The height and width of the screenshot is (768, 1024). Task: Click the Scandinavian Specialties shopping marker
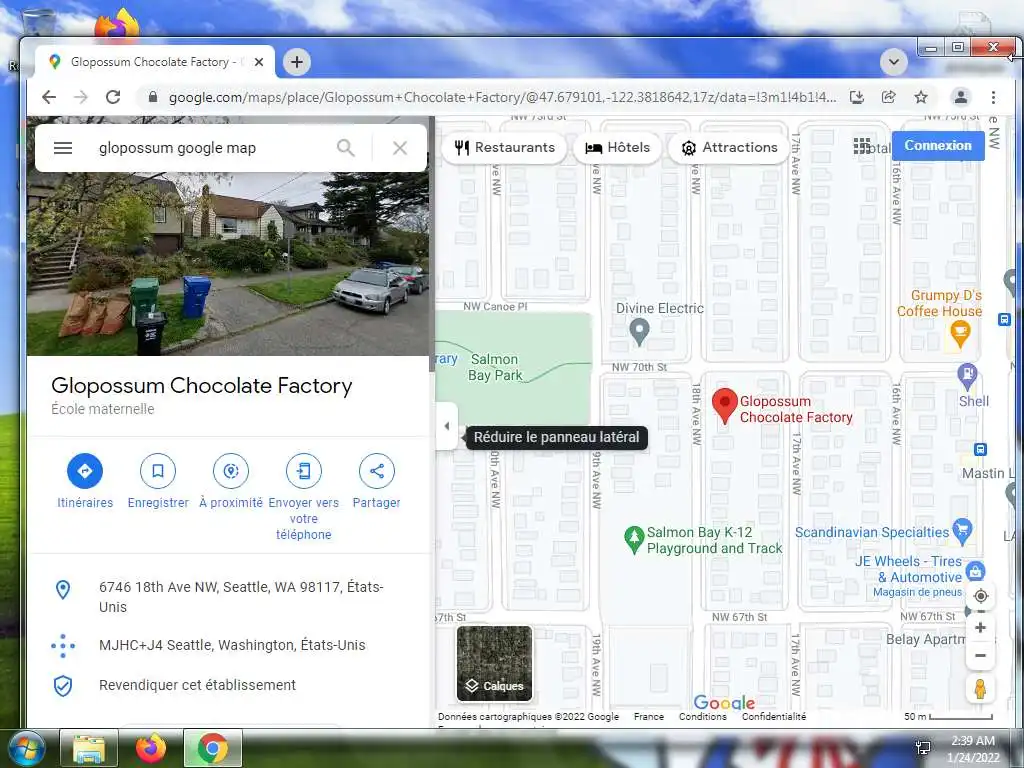pos(962,531)
